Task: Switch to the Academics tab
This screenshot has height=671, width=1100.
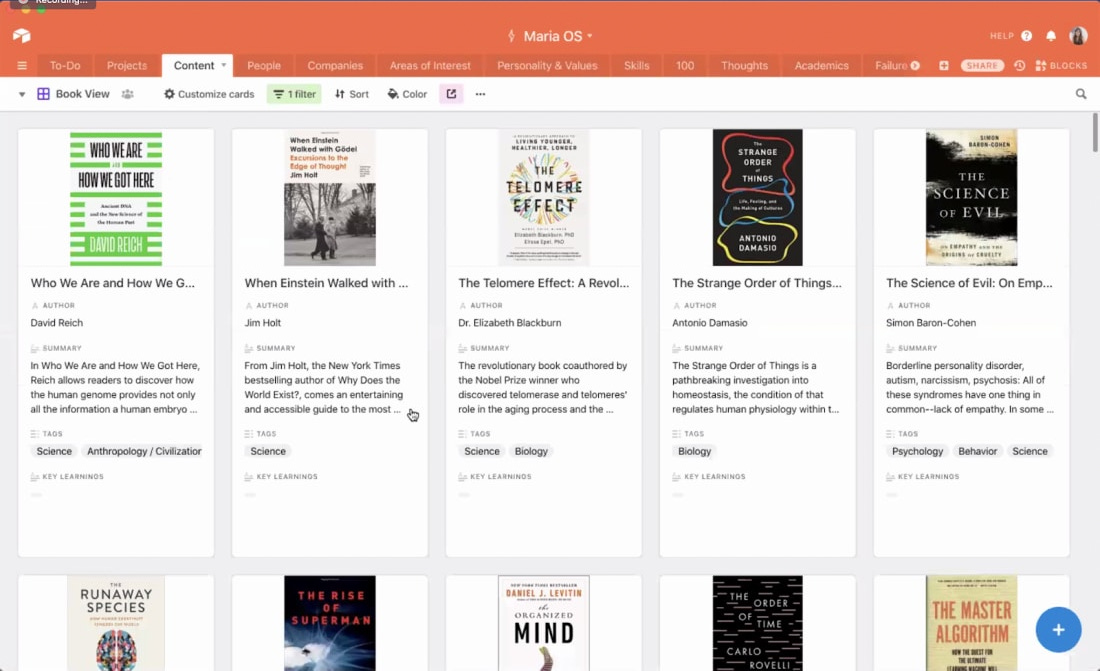Action: [821, 66]
